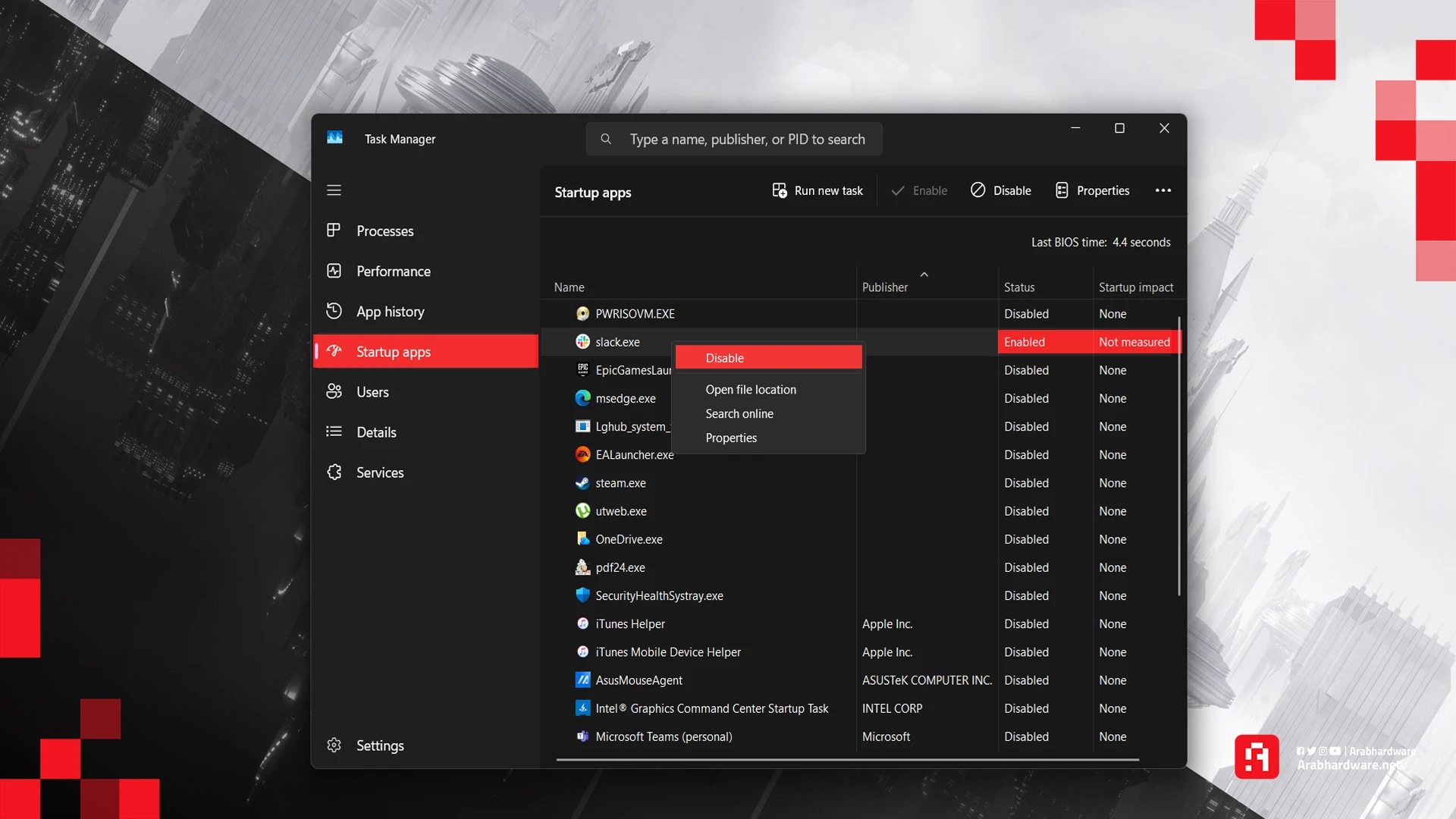The height and width of the screenshot is (819, 1456).
Task: Open Task Manager Settings from the sidebar
Action: click(379, 745)
